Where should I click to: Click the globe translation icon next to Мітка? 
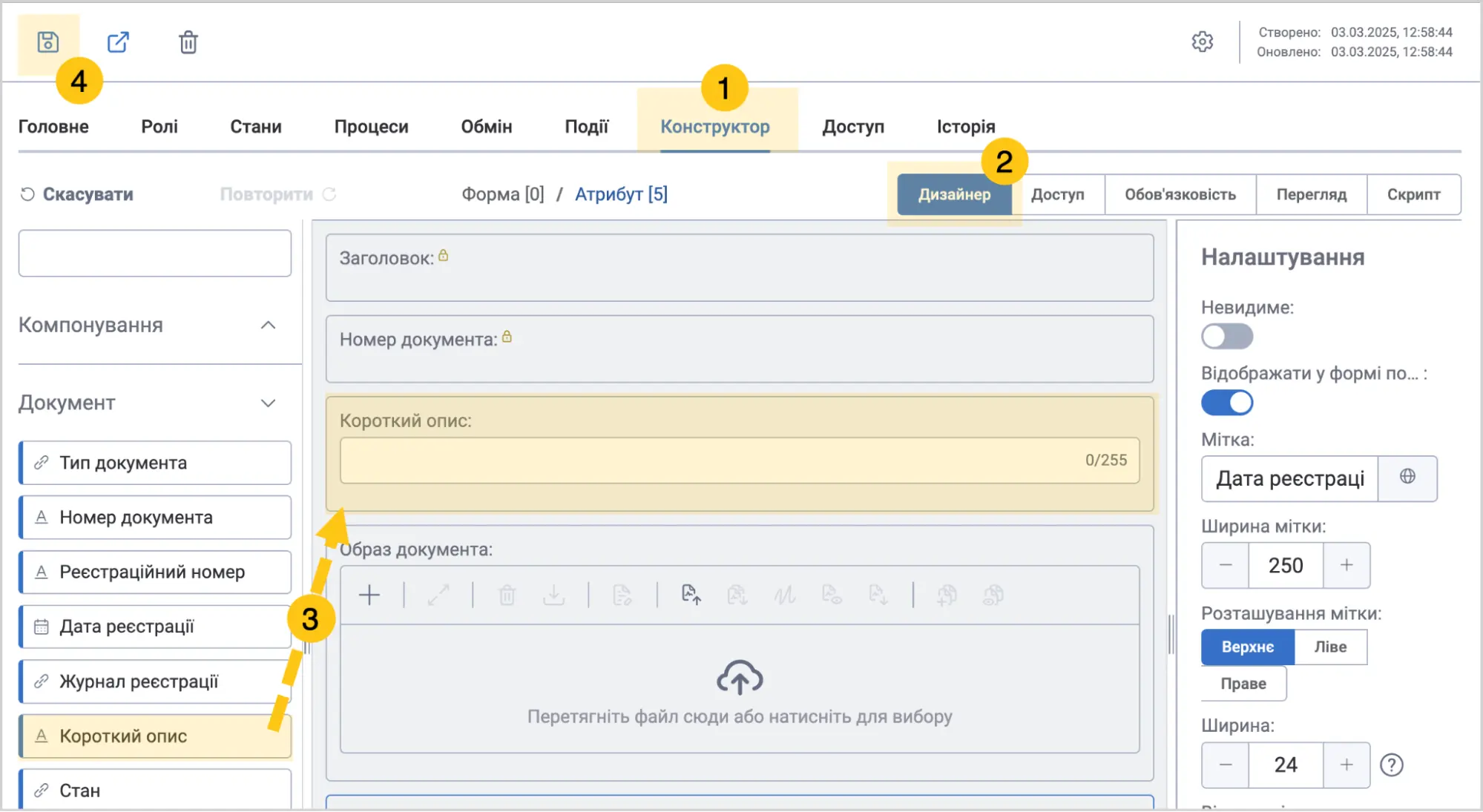click(1407, 478)
